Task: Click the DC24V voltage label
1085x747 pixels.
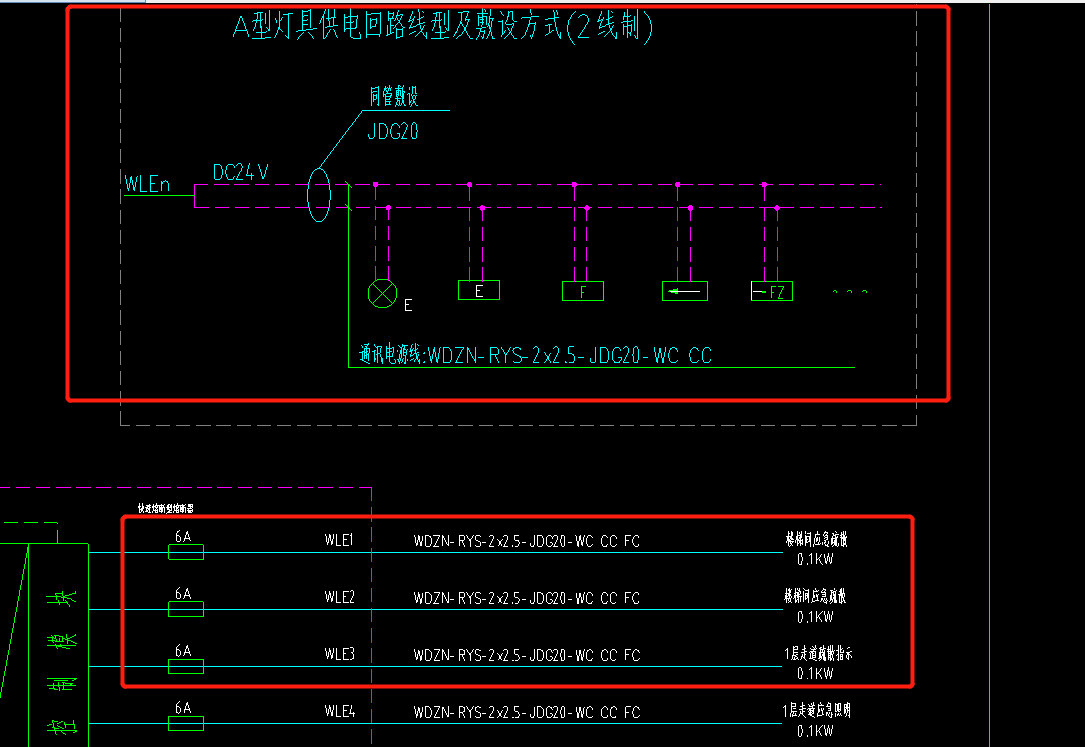Action: coord(241,172)
